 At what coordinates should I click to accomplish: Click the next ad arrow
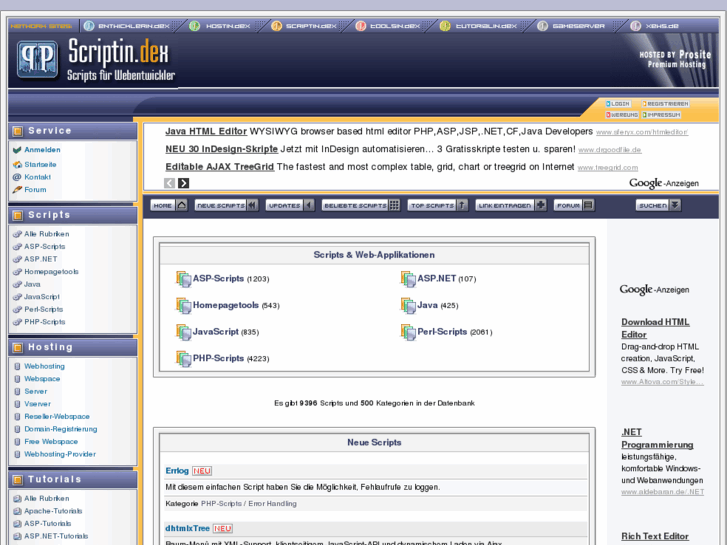click(x=184, y=183)
